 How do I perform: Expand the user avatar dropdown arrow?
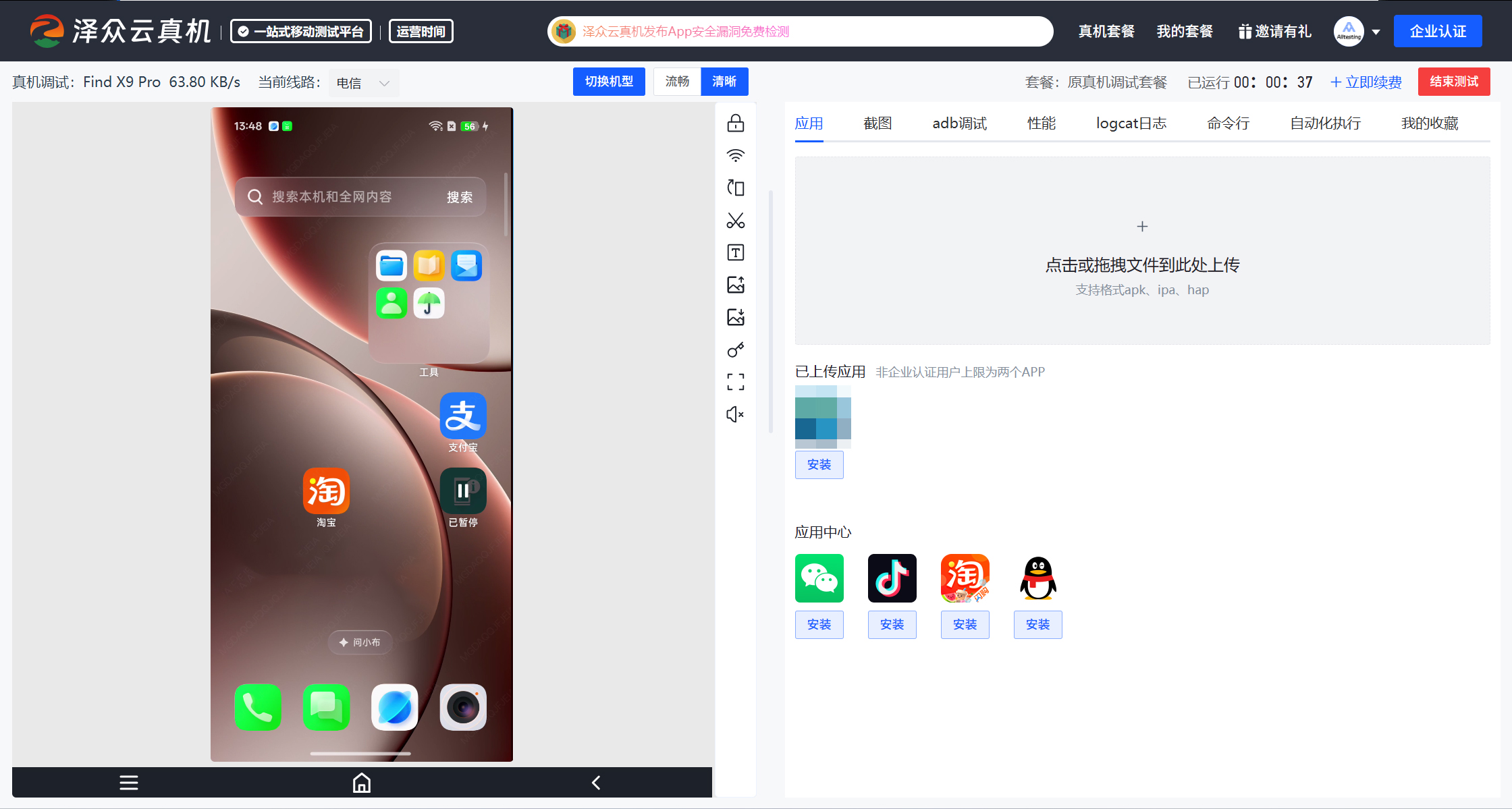coord(1376,32)
